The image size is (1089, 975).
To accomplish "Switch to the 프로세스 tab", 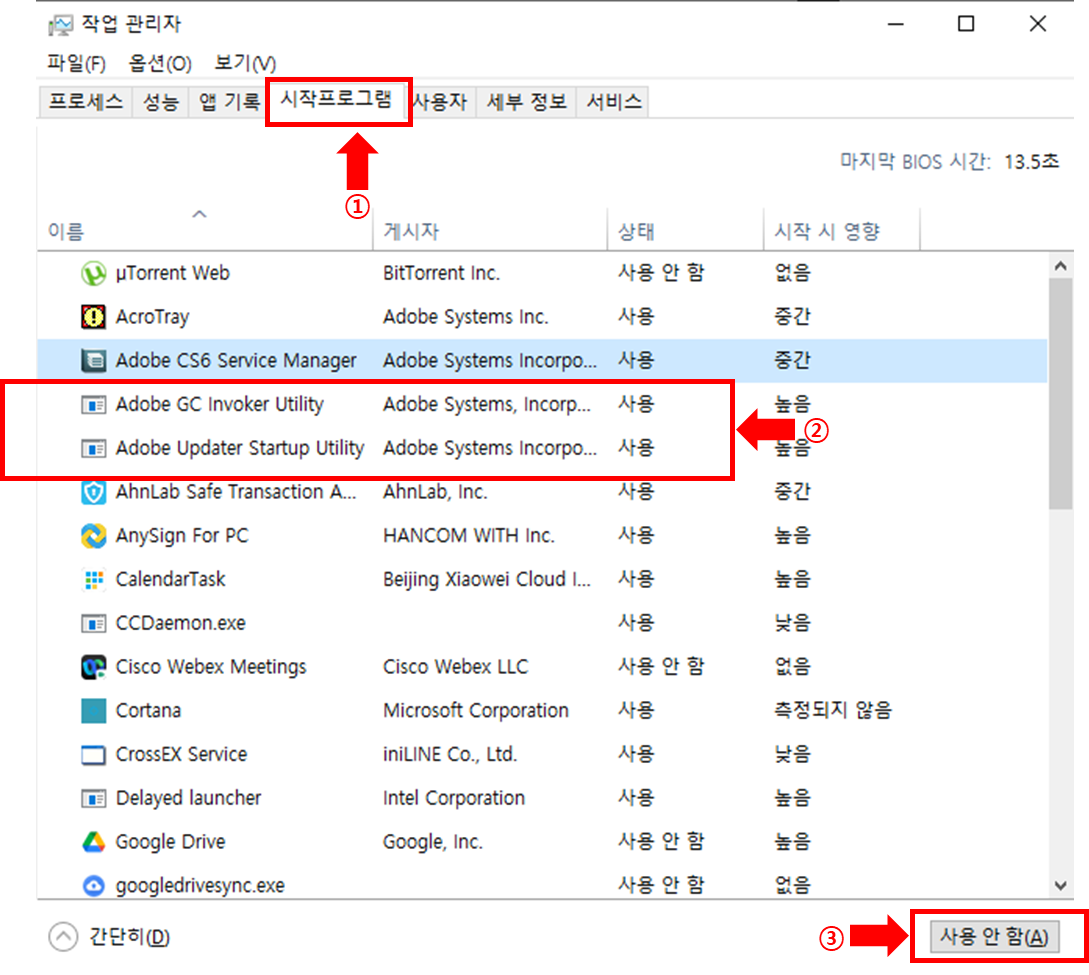I will pyautogui.click(x=85, y=102).
